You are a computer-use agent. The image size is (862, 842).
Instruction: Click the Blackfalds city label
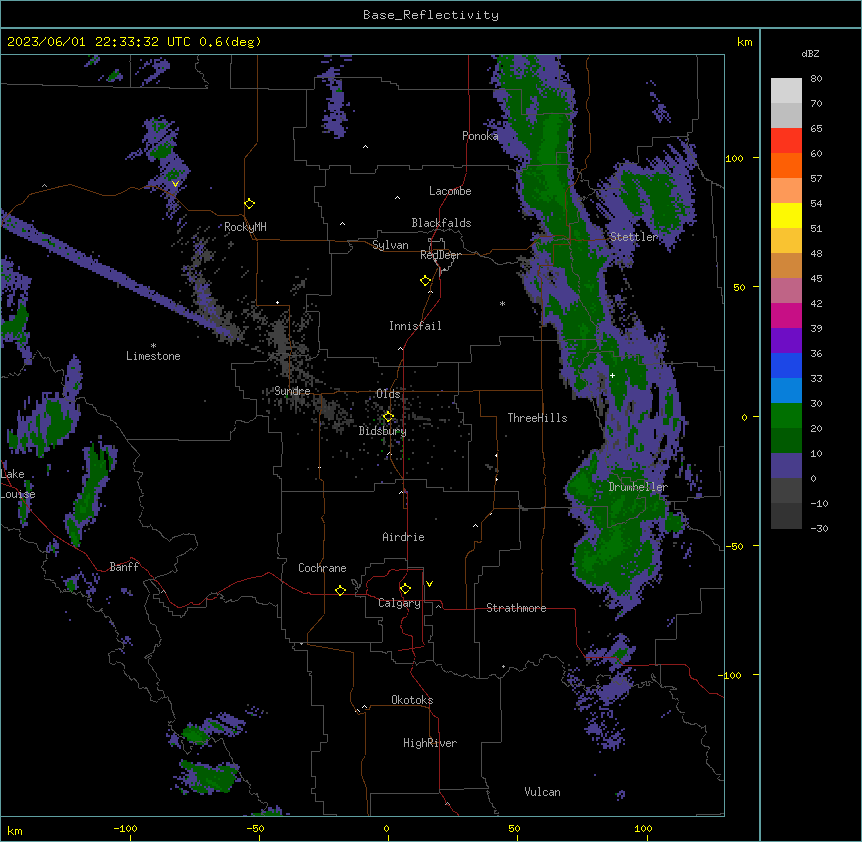coord(441,223)
